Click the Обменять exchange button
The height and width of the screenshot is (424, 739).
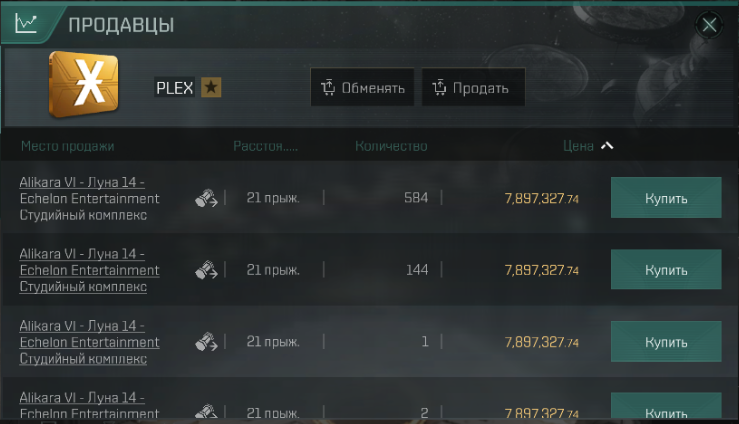(362, 87)
